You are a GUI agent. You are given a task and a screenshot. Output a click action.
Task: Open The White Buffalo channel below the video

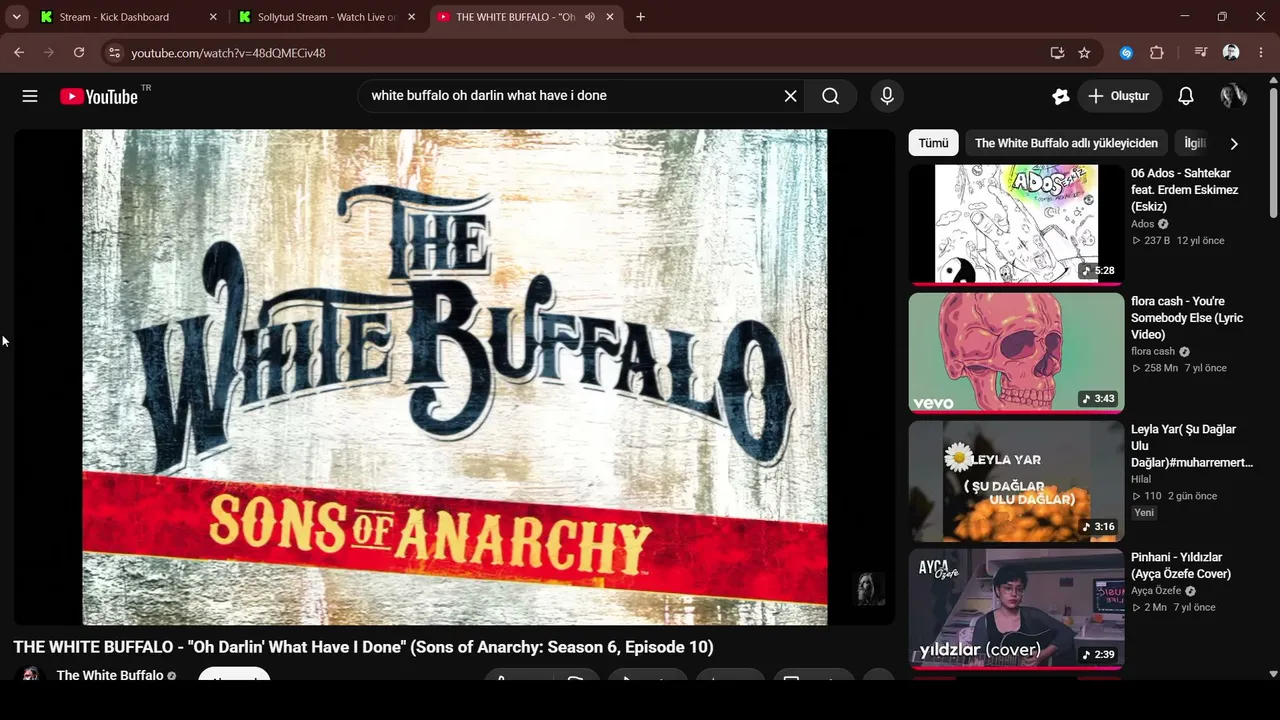pos(110,675)
